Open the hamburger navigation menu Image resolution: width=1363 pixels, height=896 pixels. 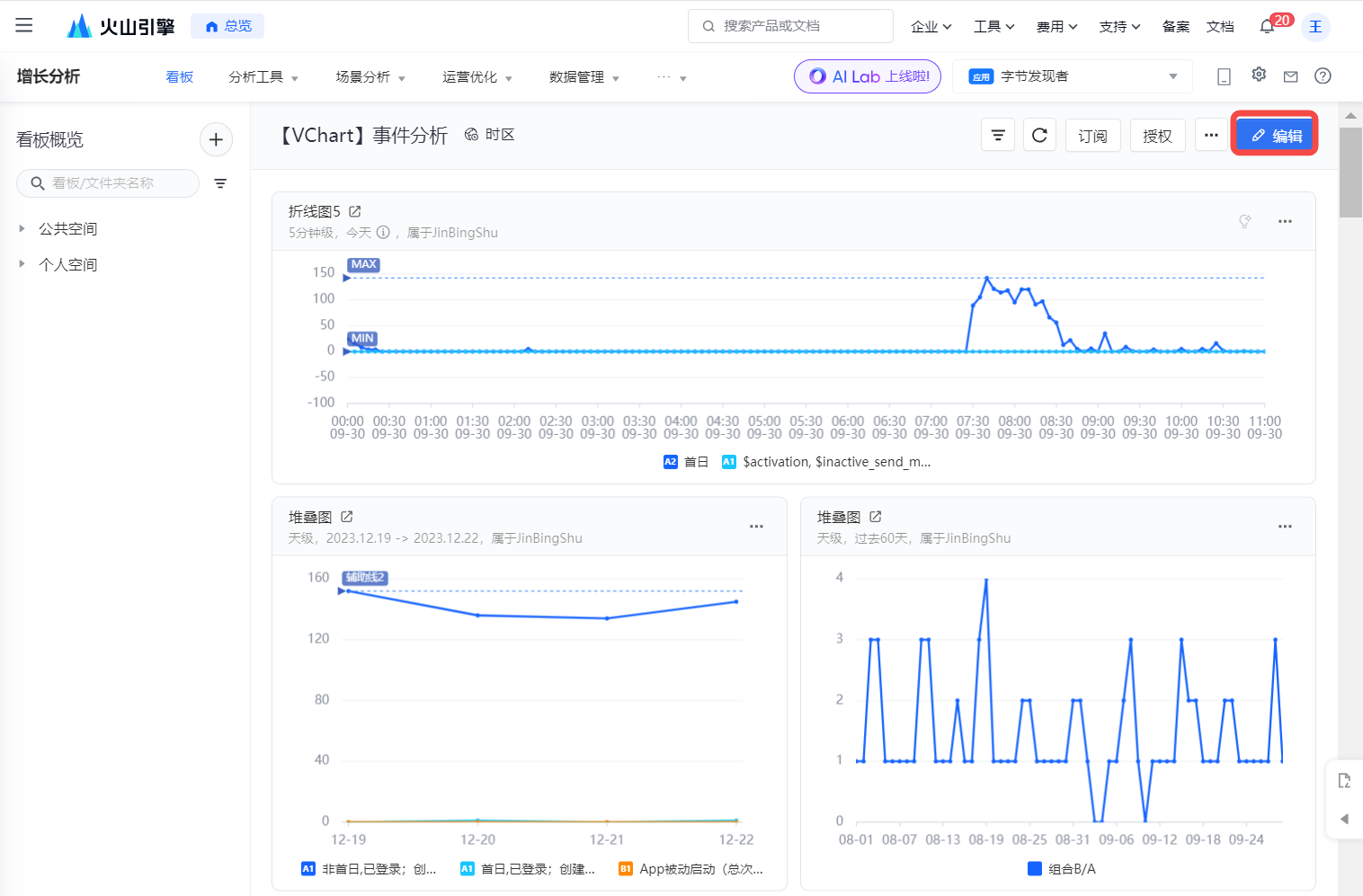(x=24, y=25)
